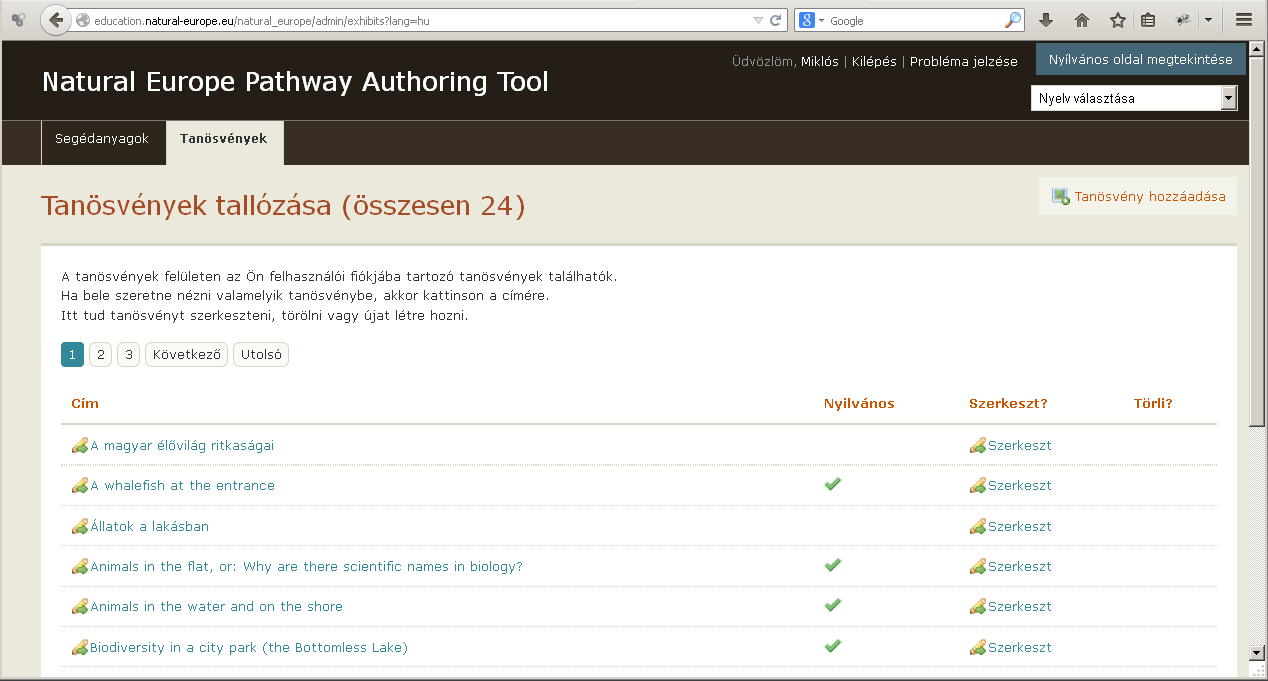Jump to the Utolsó page
This screenshot has height=681, width=1268.
coord(261,354)
